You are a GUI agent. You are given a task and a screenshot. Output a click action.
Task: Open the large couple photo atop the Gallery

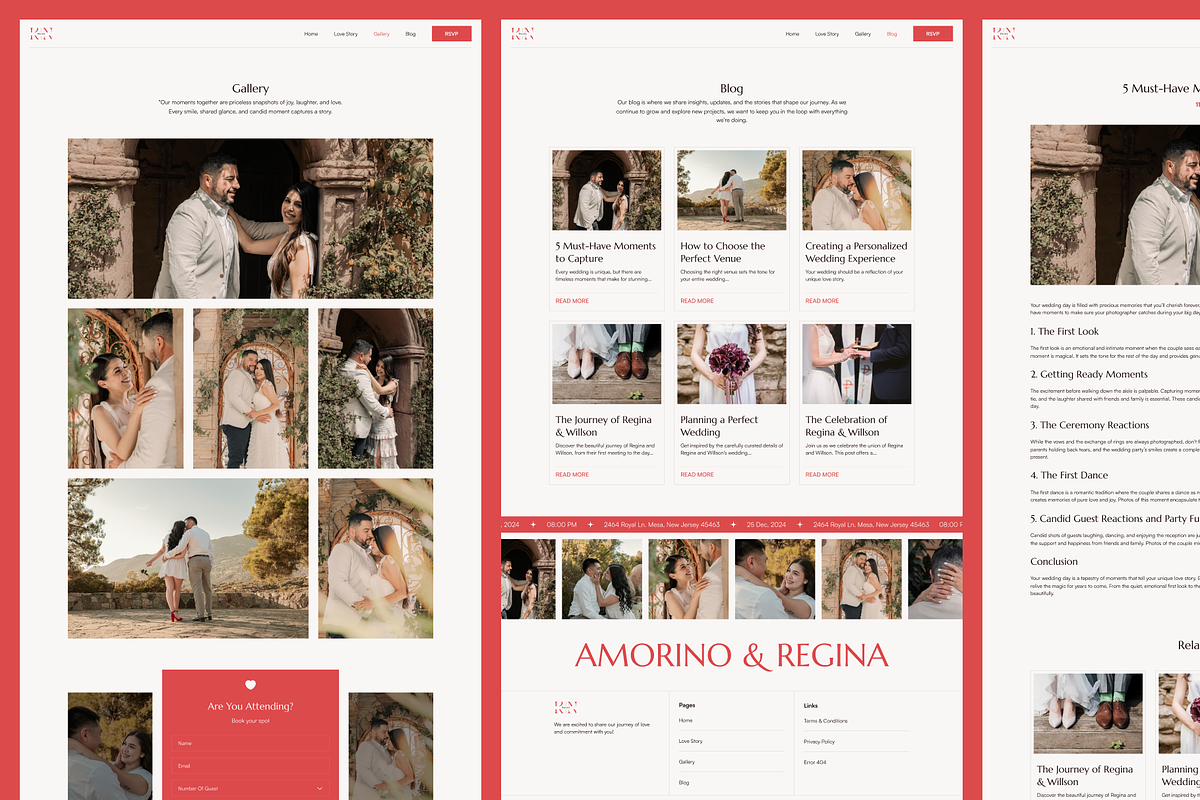tap(250, 219)
